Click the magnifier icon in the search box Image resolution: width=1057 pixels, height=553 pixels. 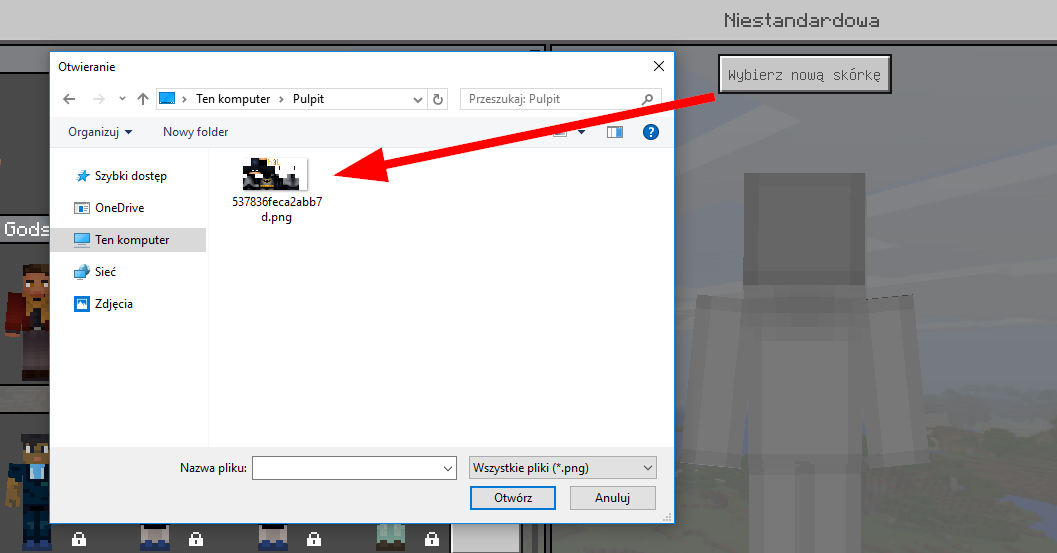tap(647, 99)
